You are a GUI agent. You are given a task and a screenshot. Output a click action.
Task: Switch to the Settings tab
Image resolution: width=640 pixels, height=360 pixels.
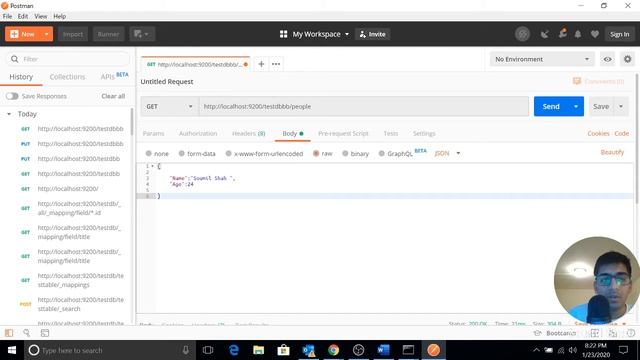[424, 133]
